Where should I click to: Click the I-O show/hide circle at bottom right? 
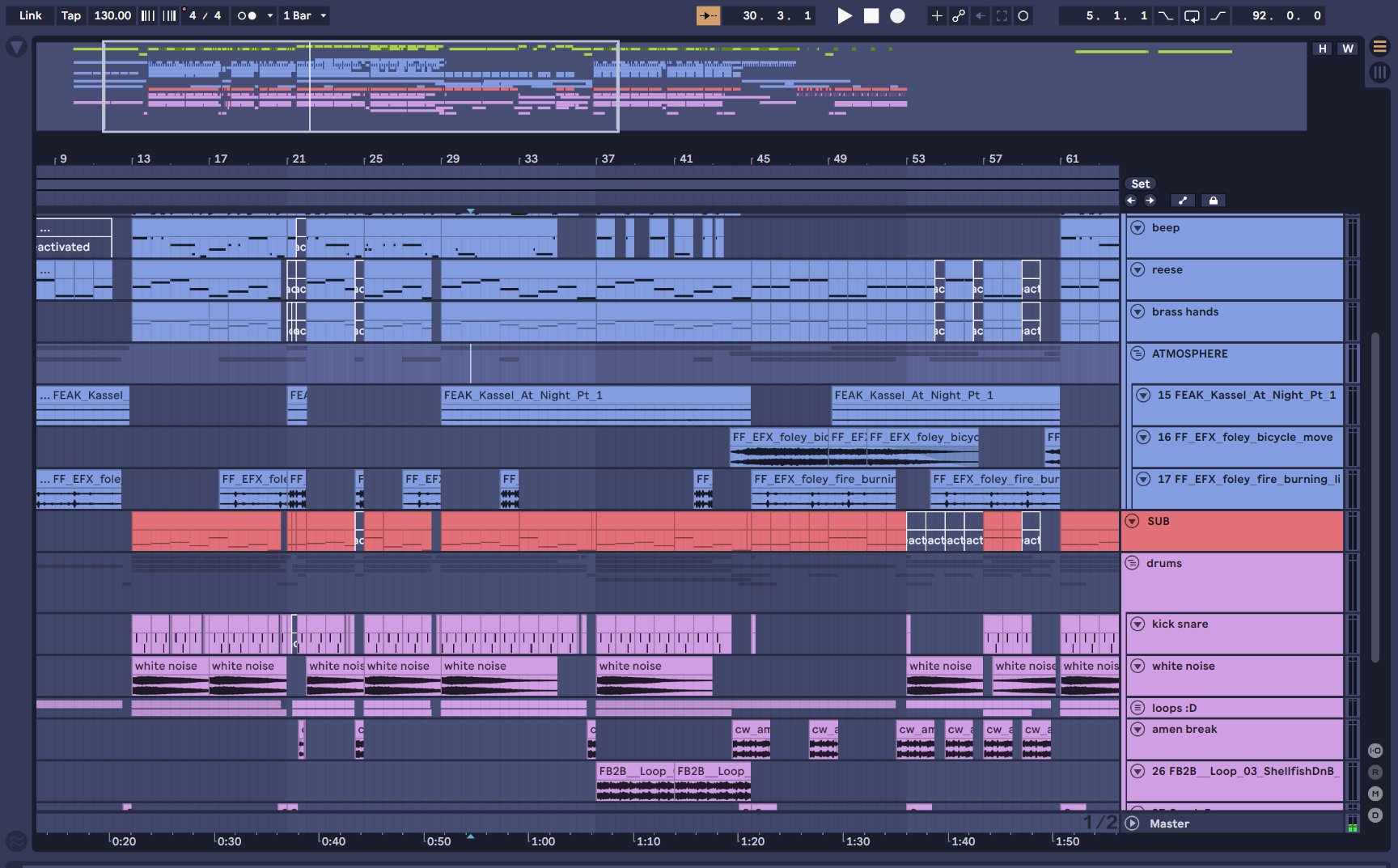click(x=1375, y=750)
